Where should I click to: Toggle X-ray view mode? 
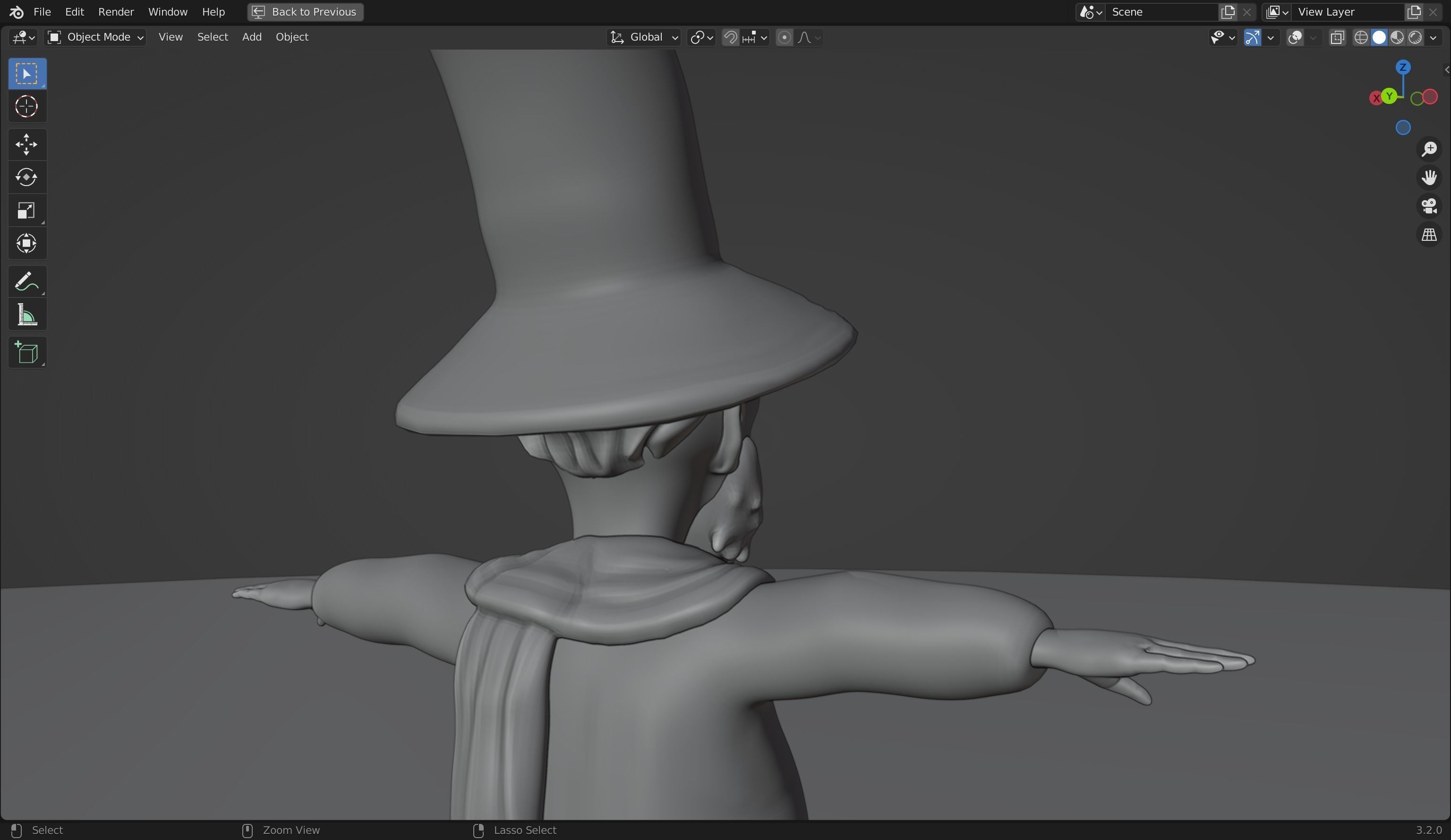(1337, 37)
